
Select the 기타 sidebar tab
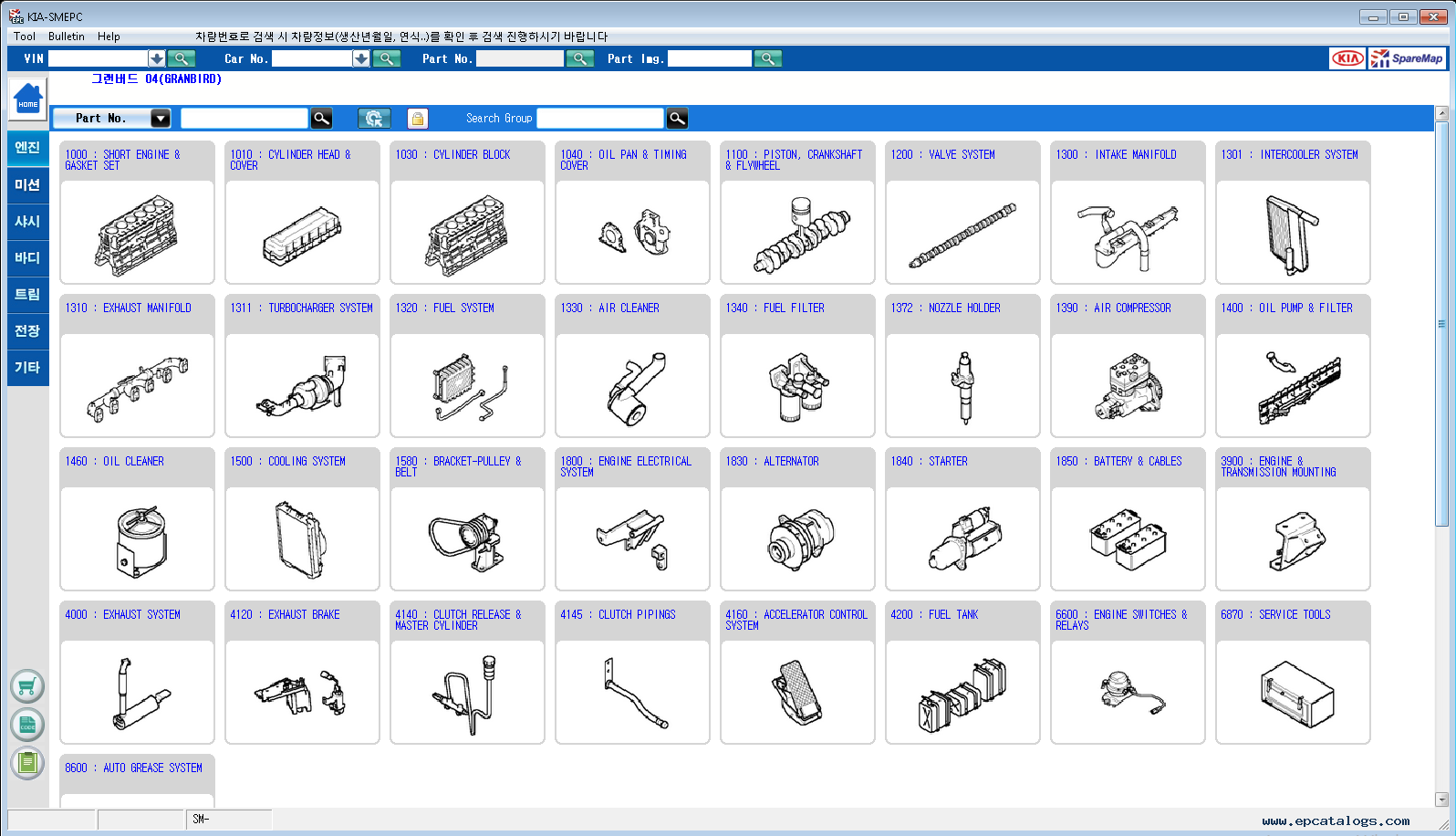[27, 367]
